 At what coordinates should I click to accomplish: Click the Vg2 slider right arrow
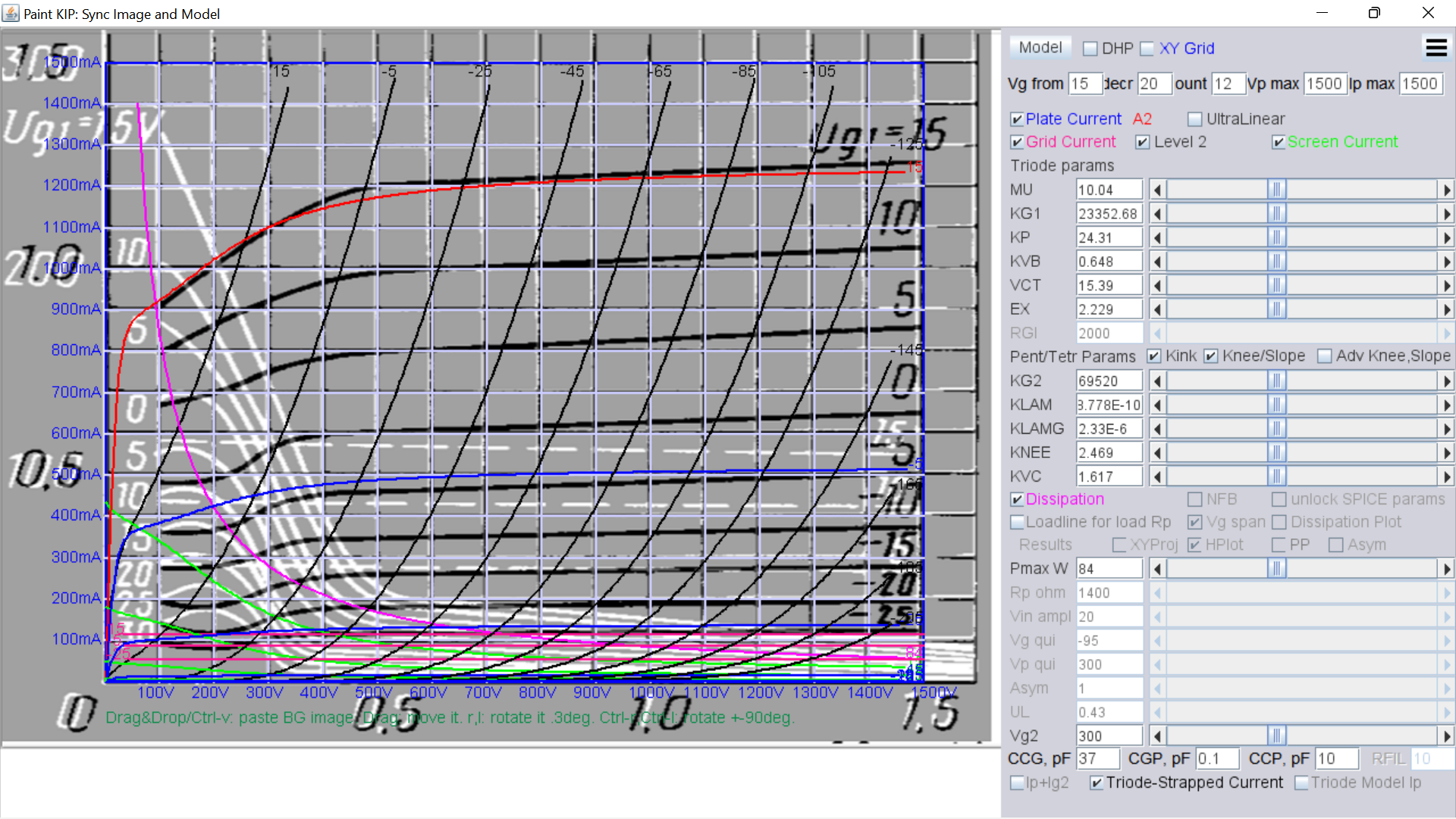1446,736
